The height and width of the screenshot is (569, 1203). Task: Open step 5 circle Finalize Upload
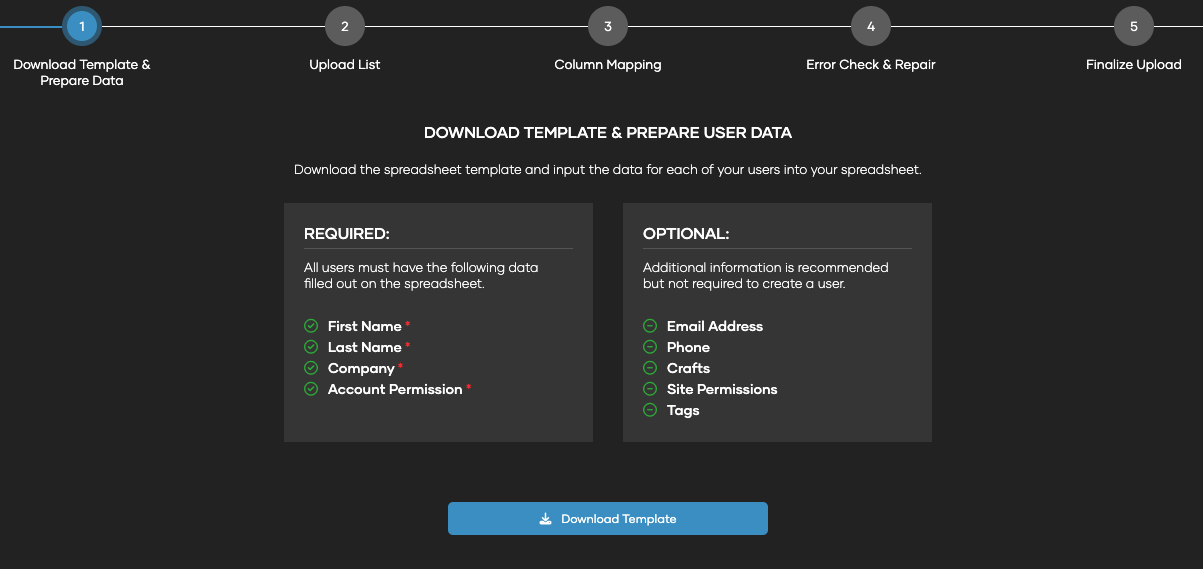pyautogui.click(x=1134, y=26)
